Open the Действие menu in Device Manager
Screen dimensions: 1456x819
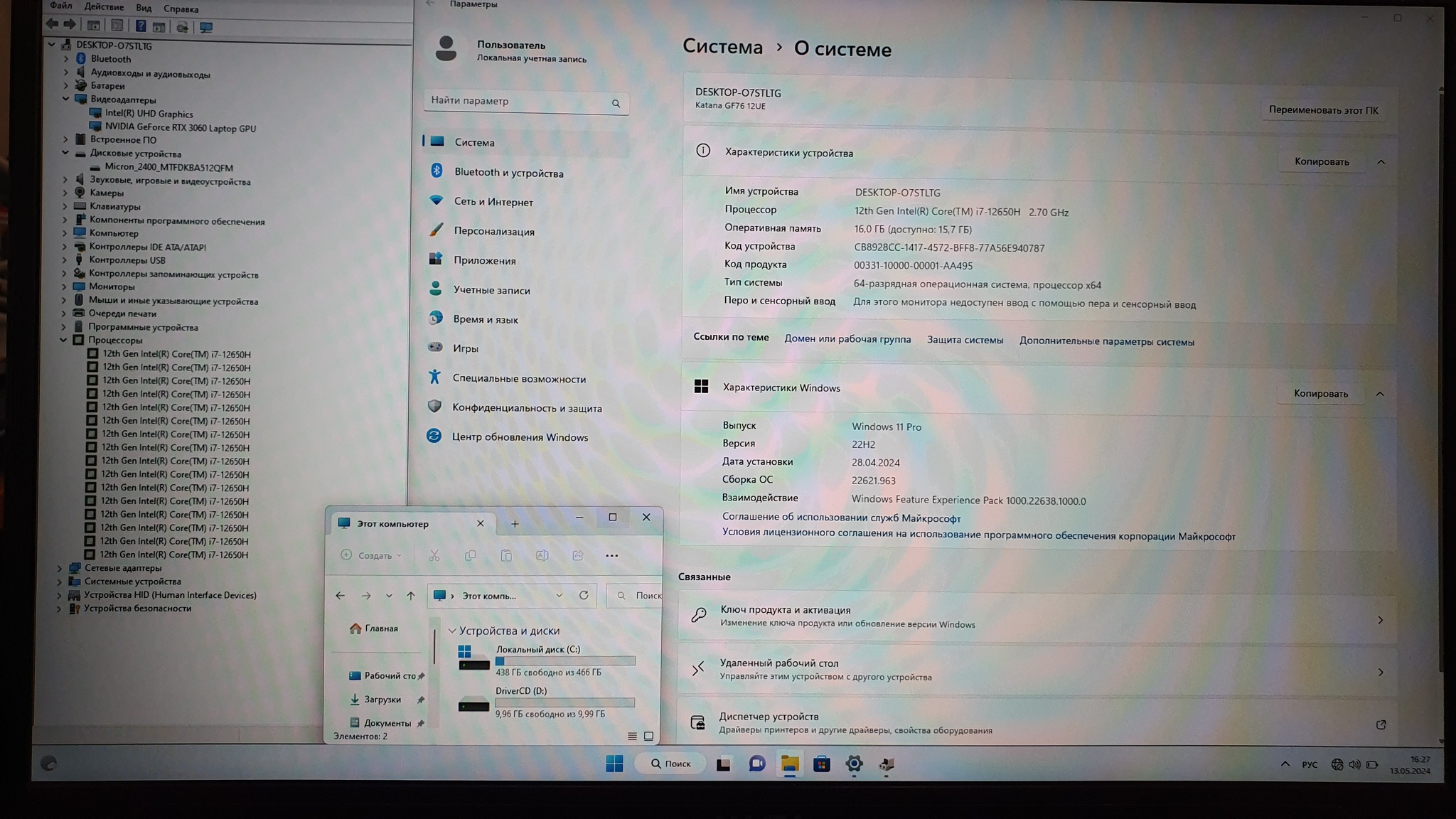coord(104,7)
